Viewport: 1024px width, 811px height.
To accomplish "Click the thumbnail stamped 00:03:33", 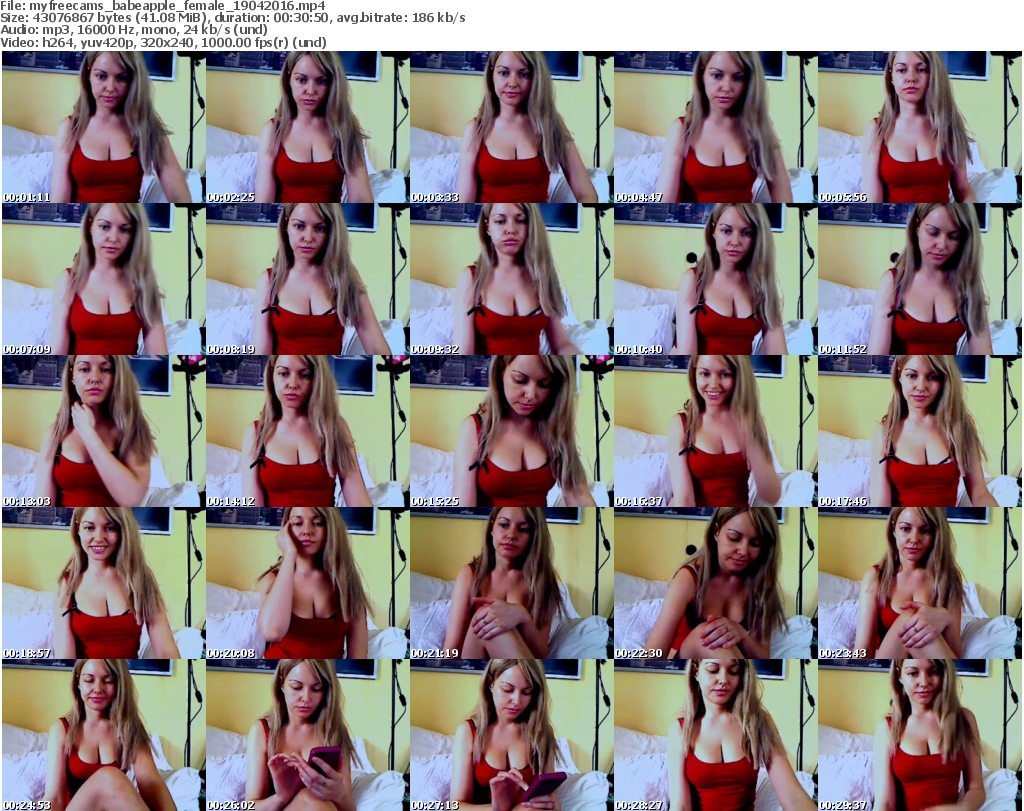I will [511, 127].
